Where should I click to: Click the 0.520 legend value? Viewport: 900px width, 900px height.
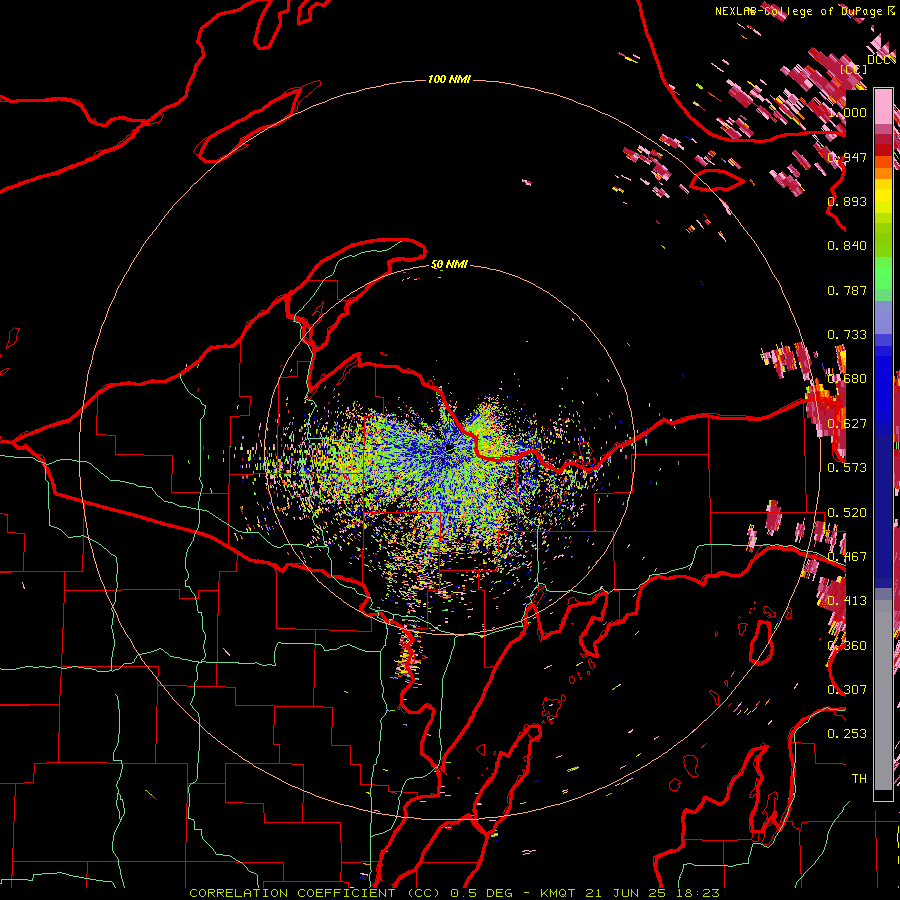coord(847,513)
